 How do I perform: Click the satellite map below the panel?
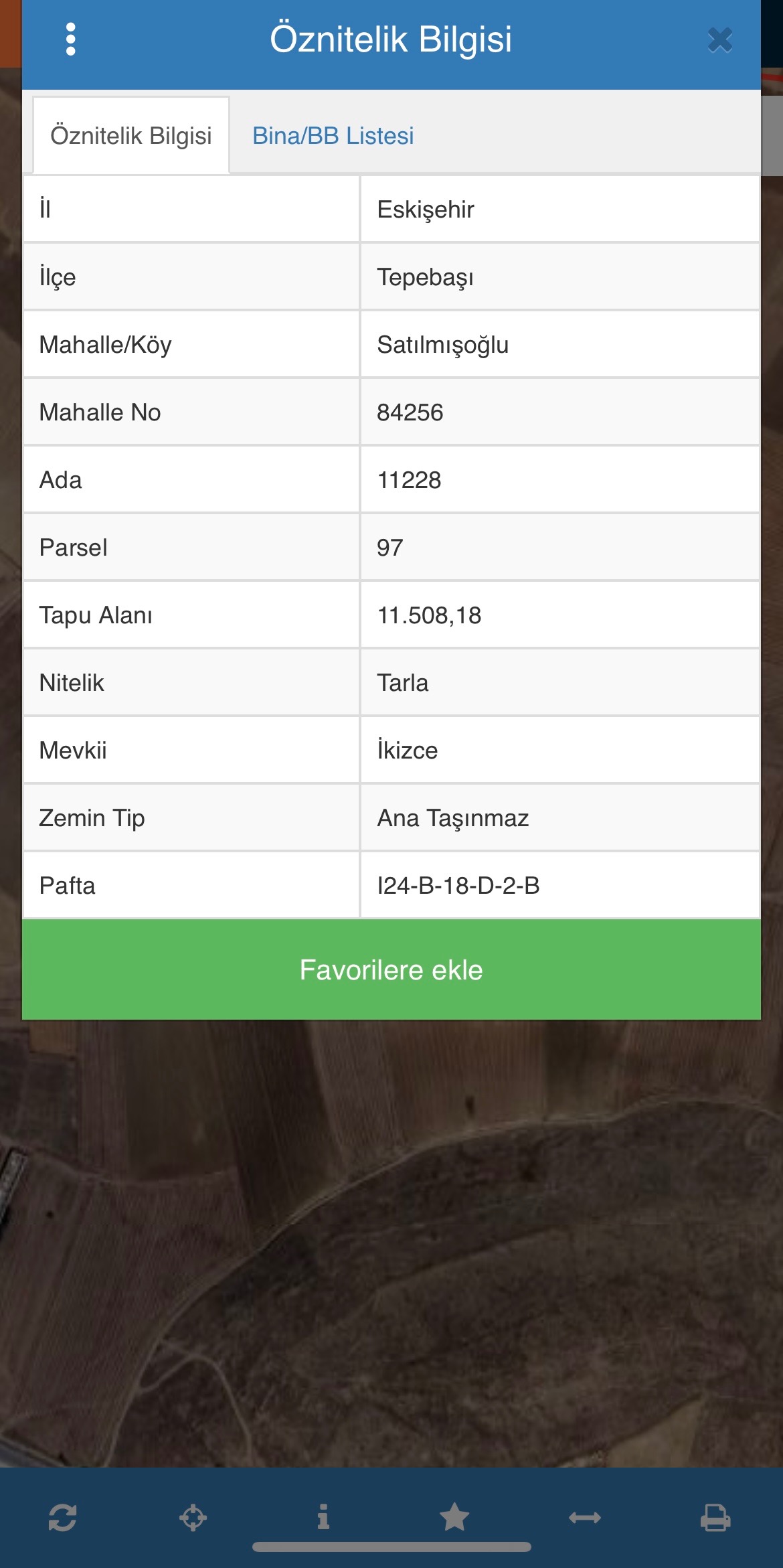click(x=391, y=1245)
